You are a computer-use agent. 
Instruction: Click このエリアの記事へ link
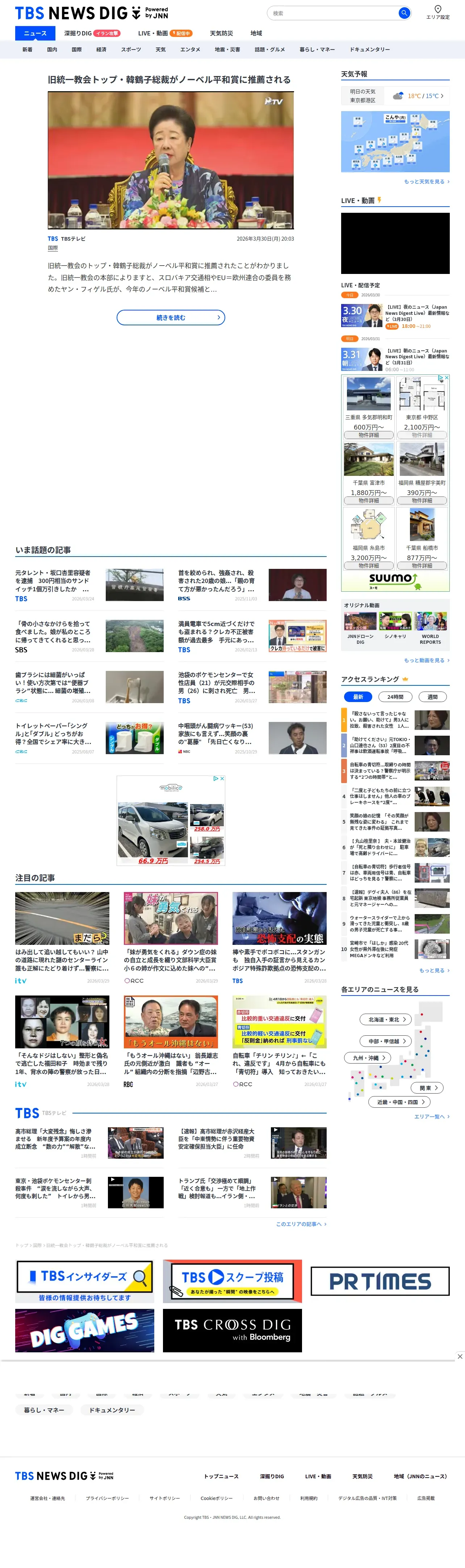click(x=301, y=1224)
